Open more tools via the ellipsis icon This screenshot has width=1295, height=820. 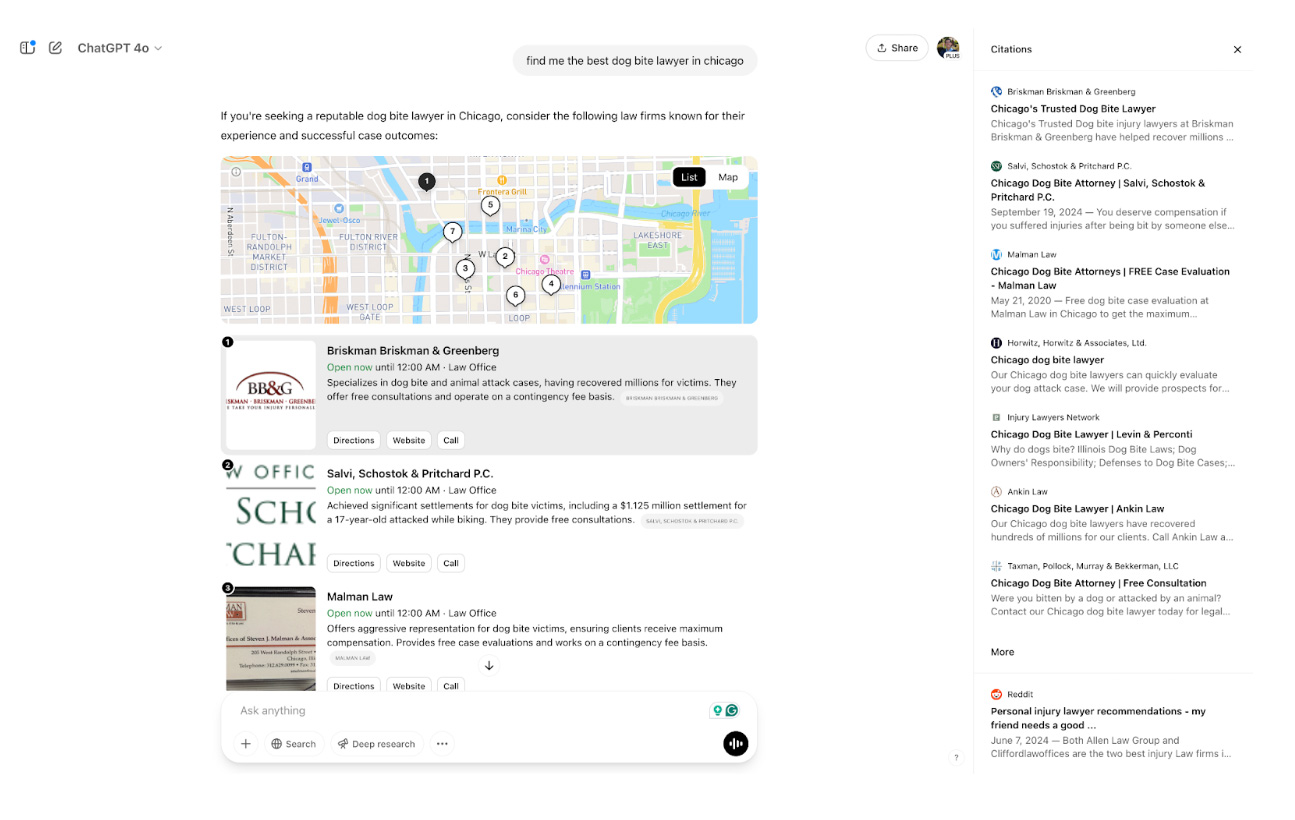click(x=441, y=743)
